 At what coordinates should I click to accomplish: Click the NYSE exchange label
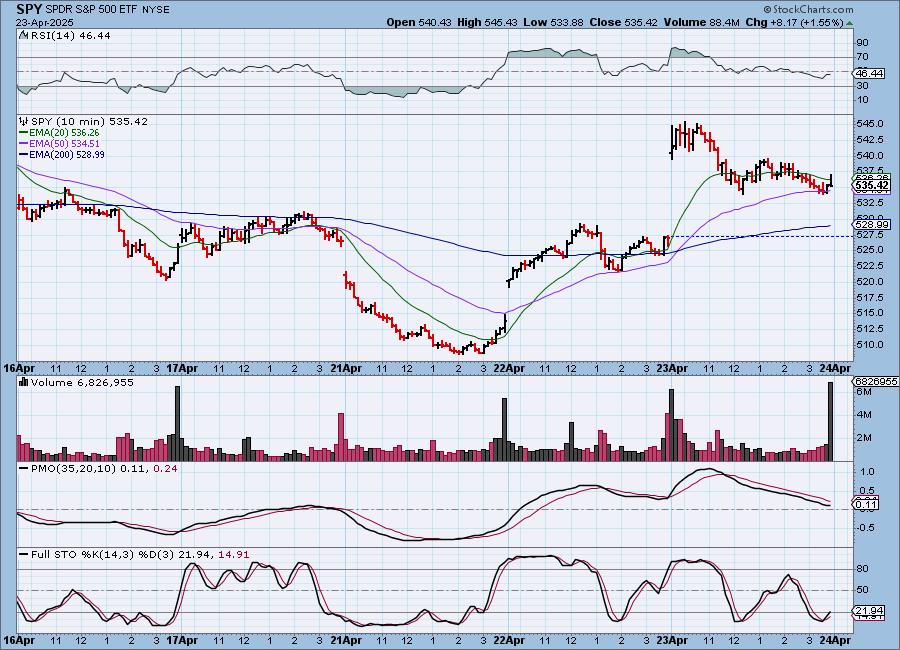pos(155,10)
